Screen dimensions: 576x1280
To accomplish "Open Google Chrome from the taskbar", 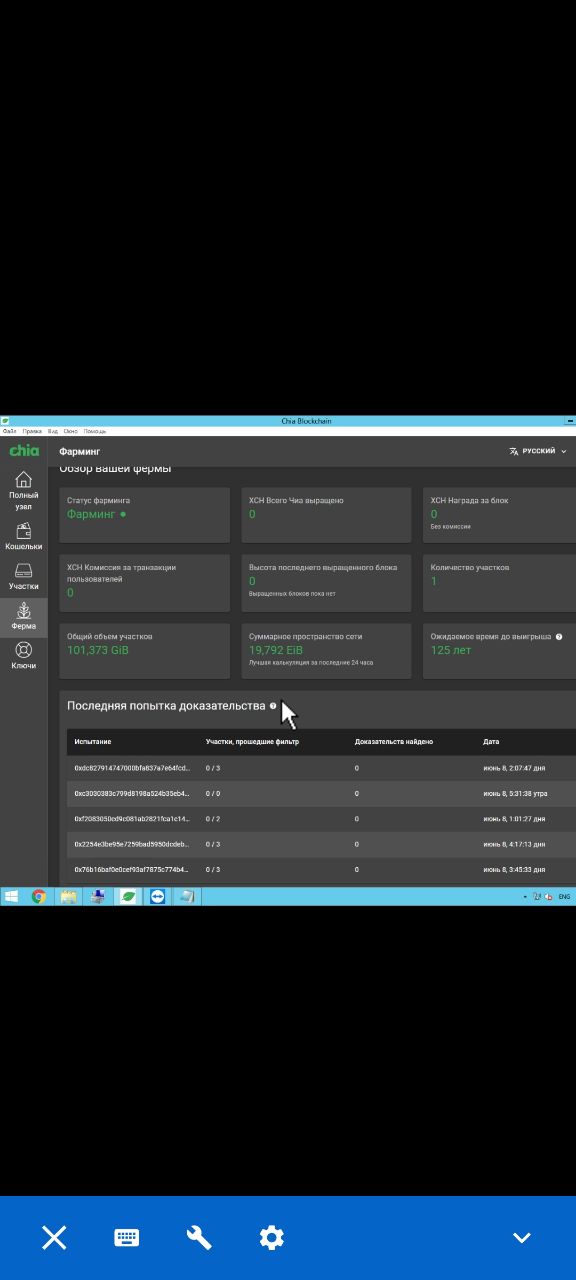I will tap(39, 897).
